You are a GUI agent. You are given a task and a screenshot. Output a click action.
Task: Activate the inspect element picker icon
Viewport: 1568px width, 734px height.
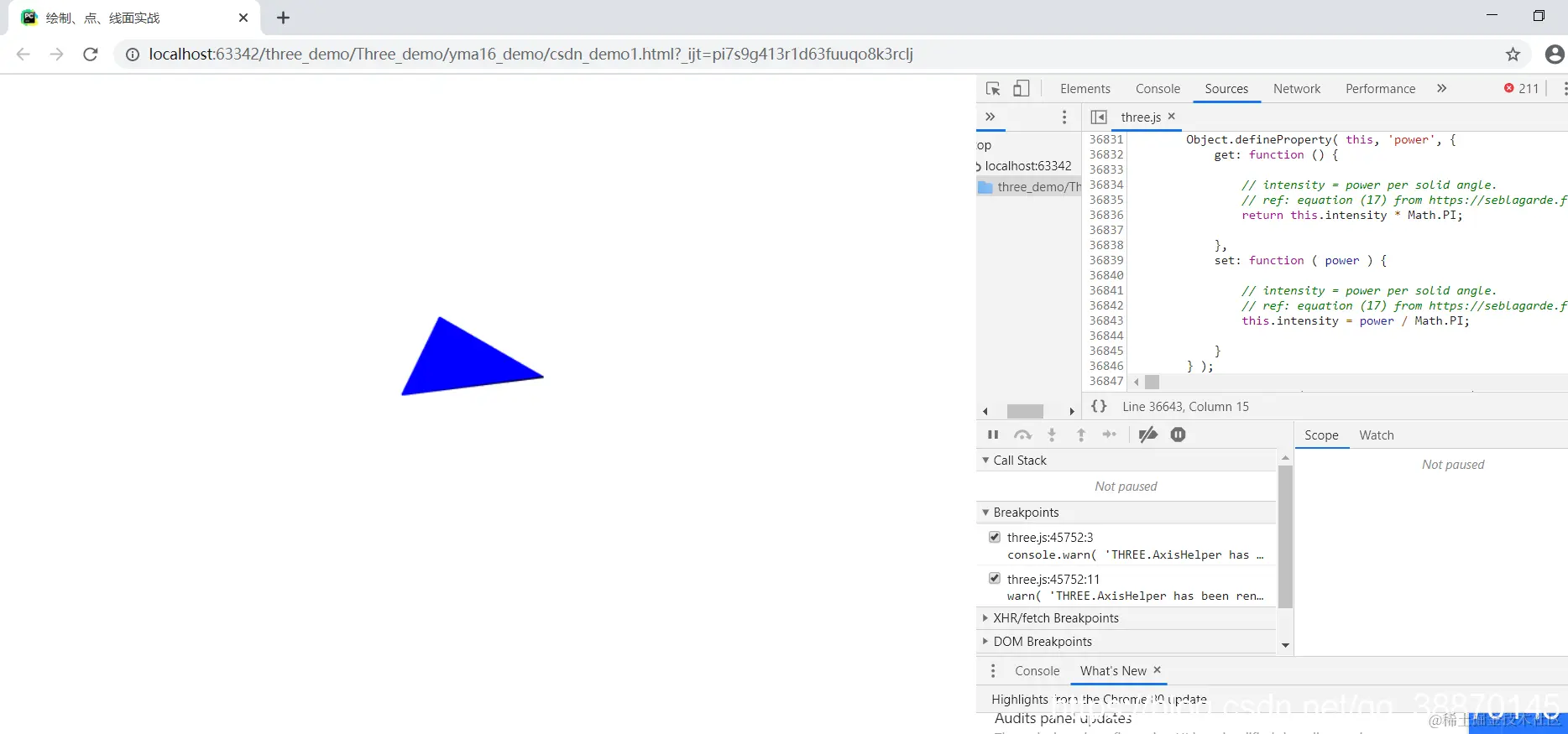(993, 89)
